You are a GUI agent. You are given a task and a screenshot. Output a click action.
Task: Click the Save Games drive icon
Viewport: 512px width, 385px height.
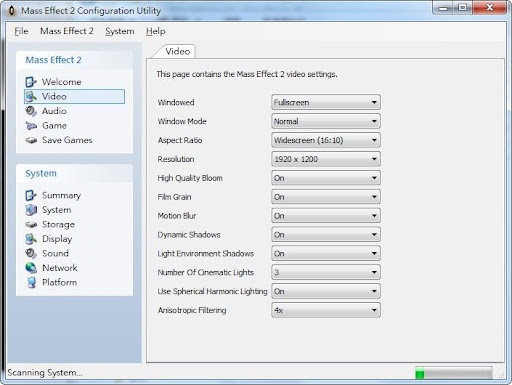click(x=31, y=140)
